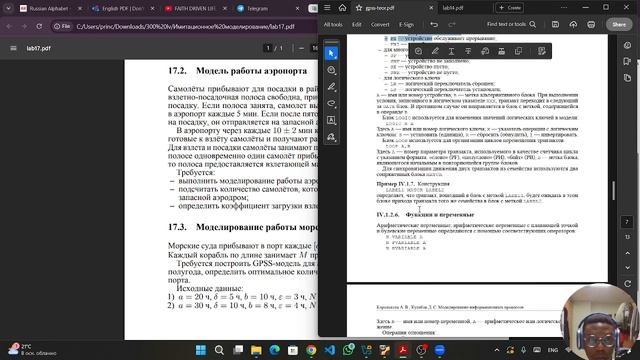Strikethrough selected text via floating toolbar
This screenshot has height=360, width=640.
[x=468, y=51]
